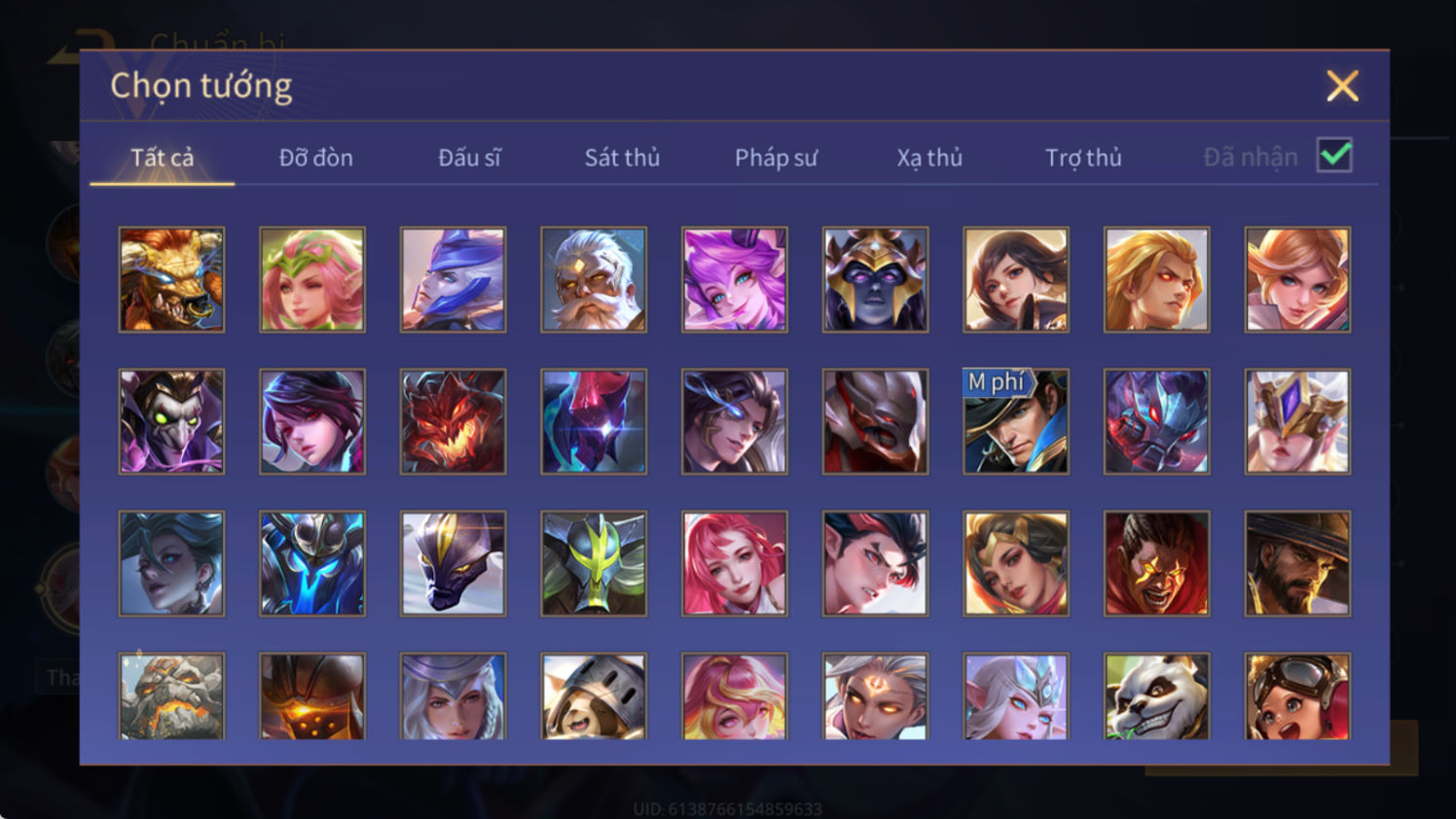This screenshot has width=1456, height=819.
Task: Choose the purple-haired girl with horns
Action: 735,280
